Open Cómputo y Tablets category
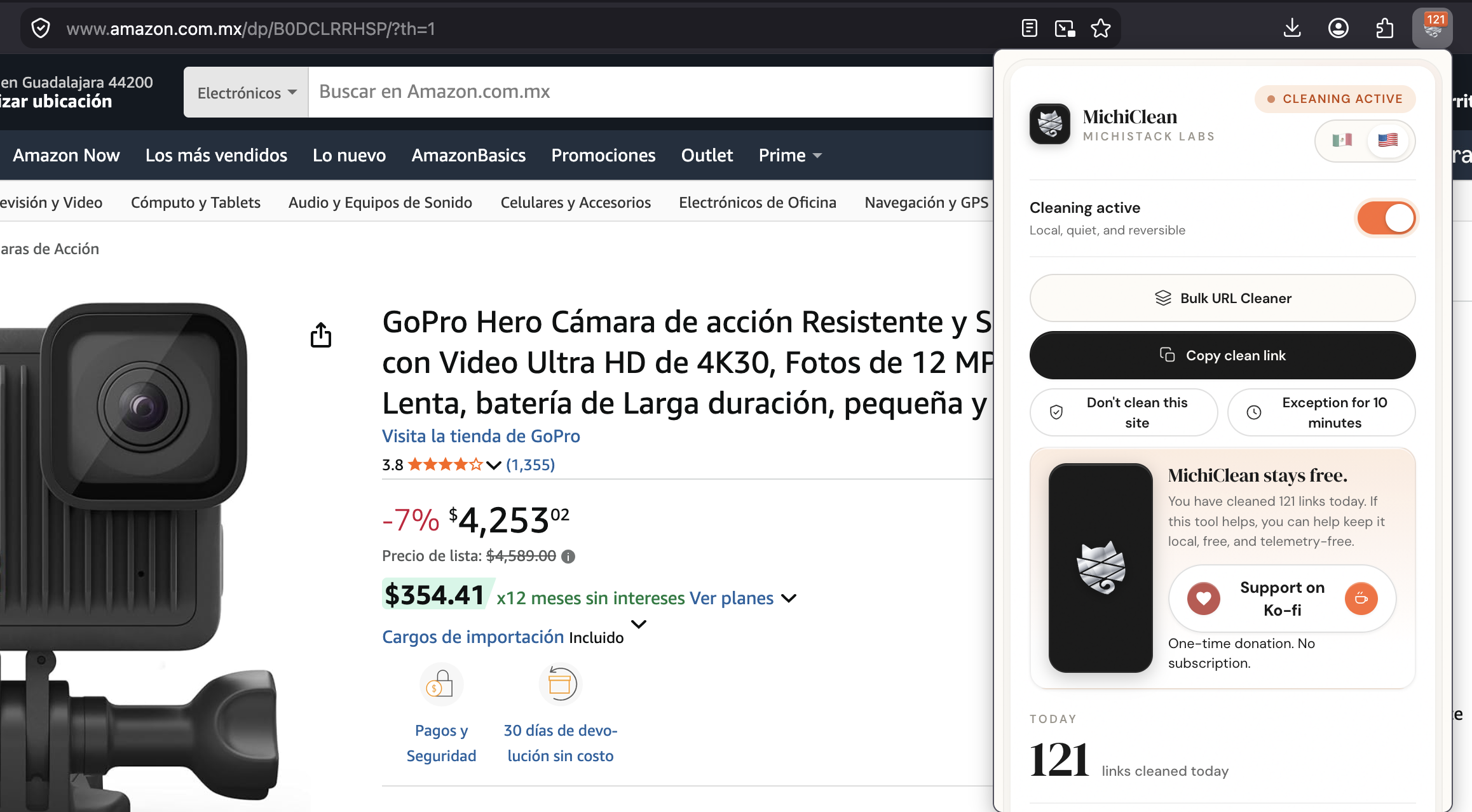This screenshot has height=812, width=1472. 196,203
